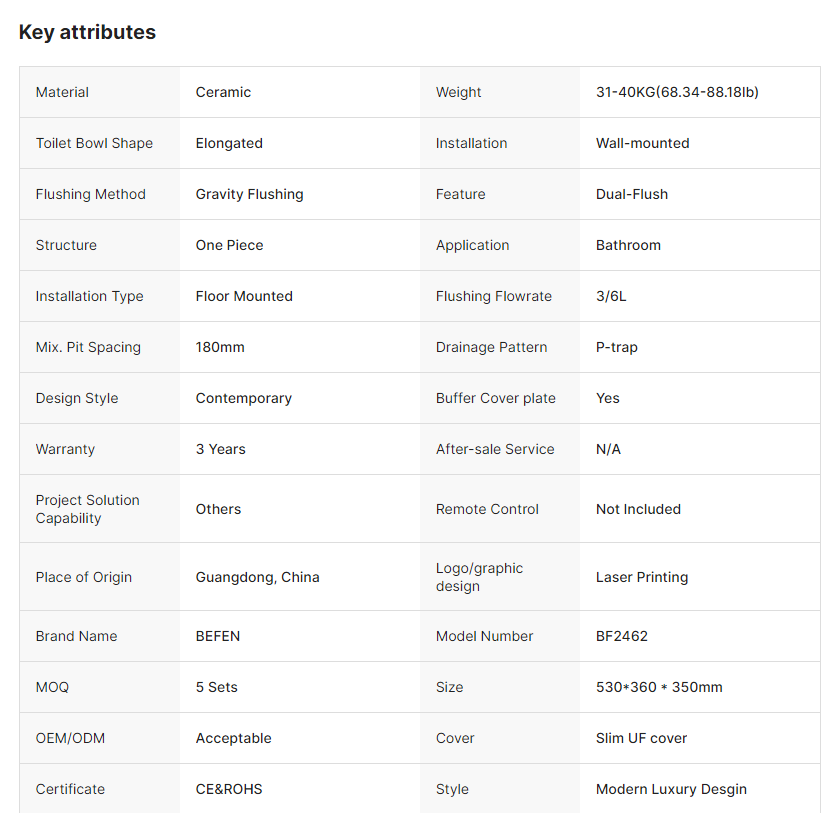Select the Gravity Flushing value
840x813 pixels.
click(249, 194)
